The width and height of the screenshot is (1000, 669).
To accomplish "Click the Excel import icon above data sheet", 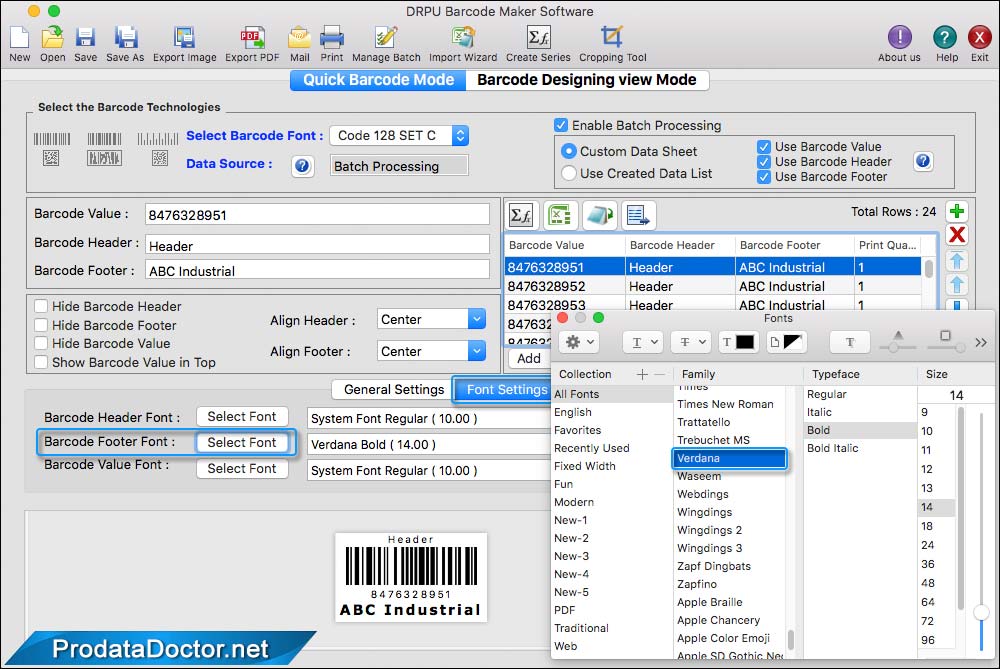I will pyautogui.click(x=561, y=216).
